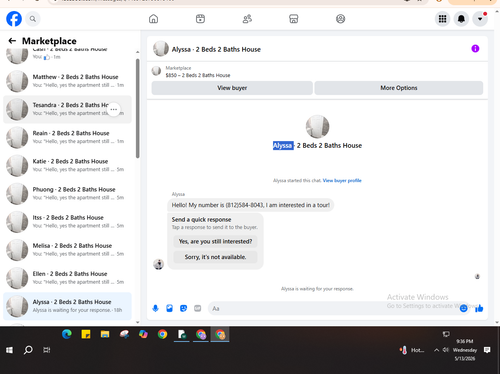The image size is (500, 374).
Task: Open the apps grid menu
Action: tap(442, 19)
